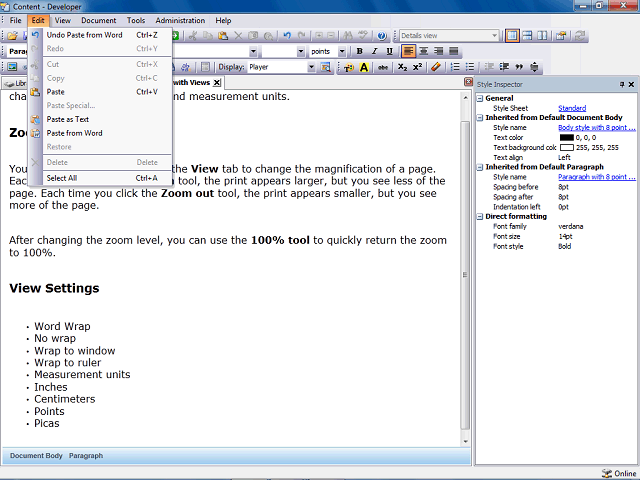Click the Justify alignment button

pyautogui.click(x=453, y=51)
